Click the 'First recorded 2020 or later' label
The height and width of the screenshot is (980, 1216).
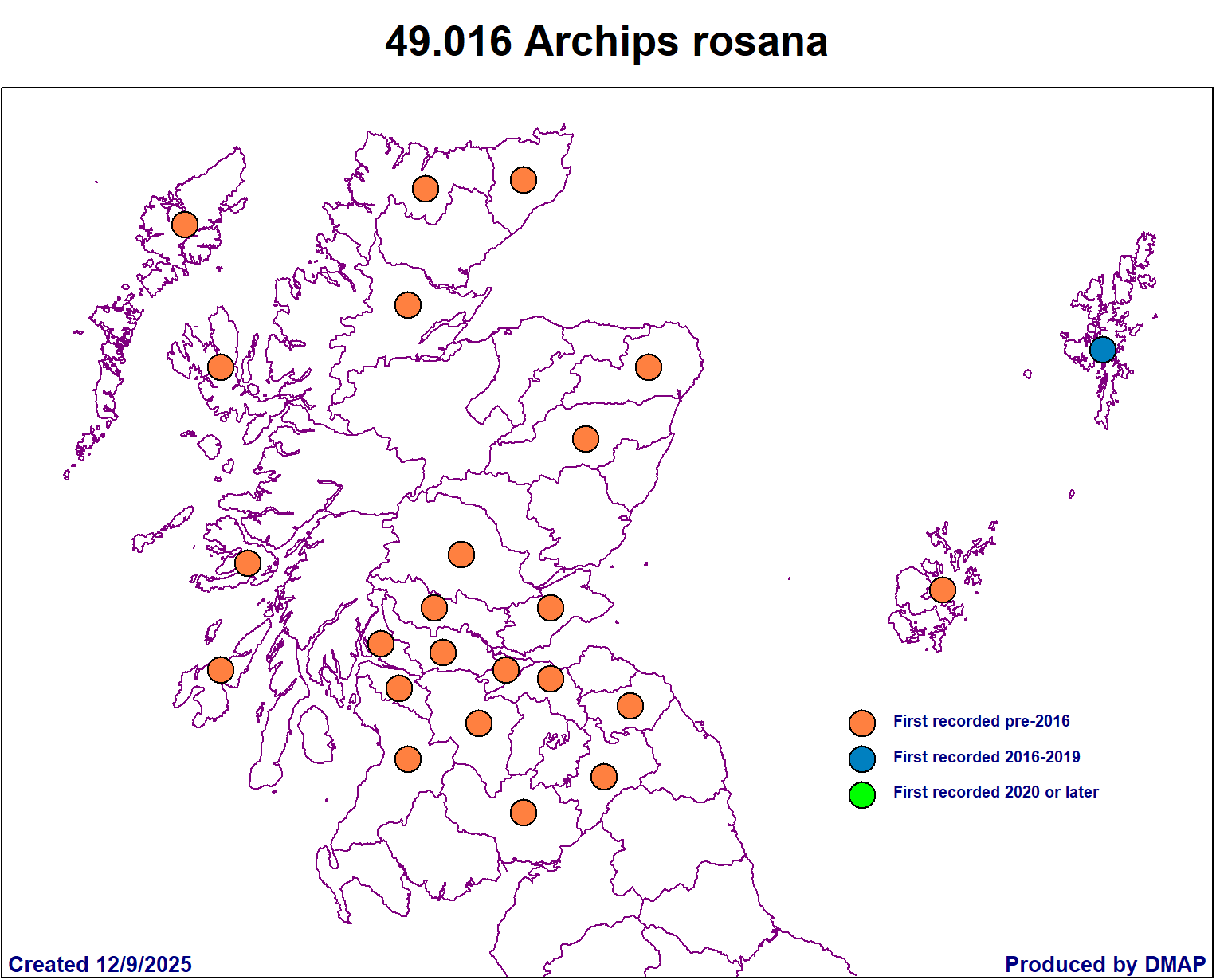[x=995, y=792]
